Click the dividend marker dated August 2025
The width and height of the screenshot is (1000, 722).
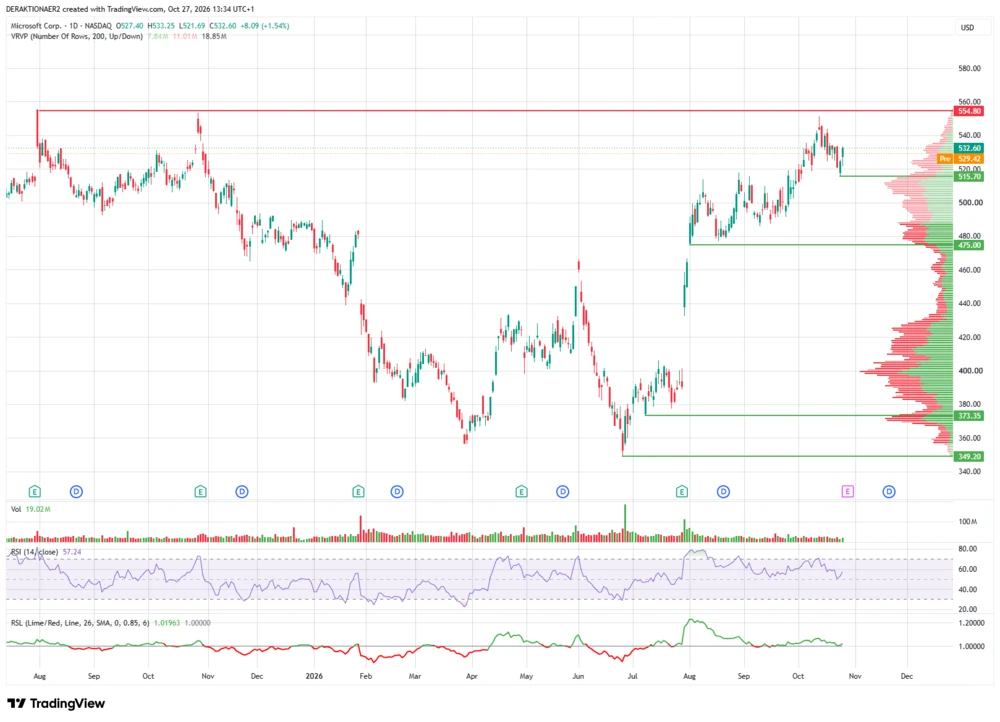pos(76,491)
